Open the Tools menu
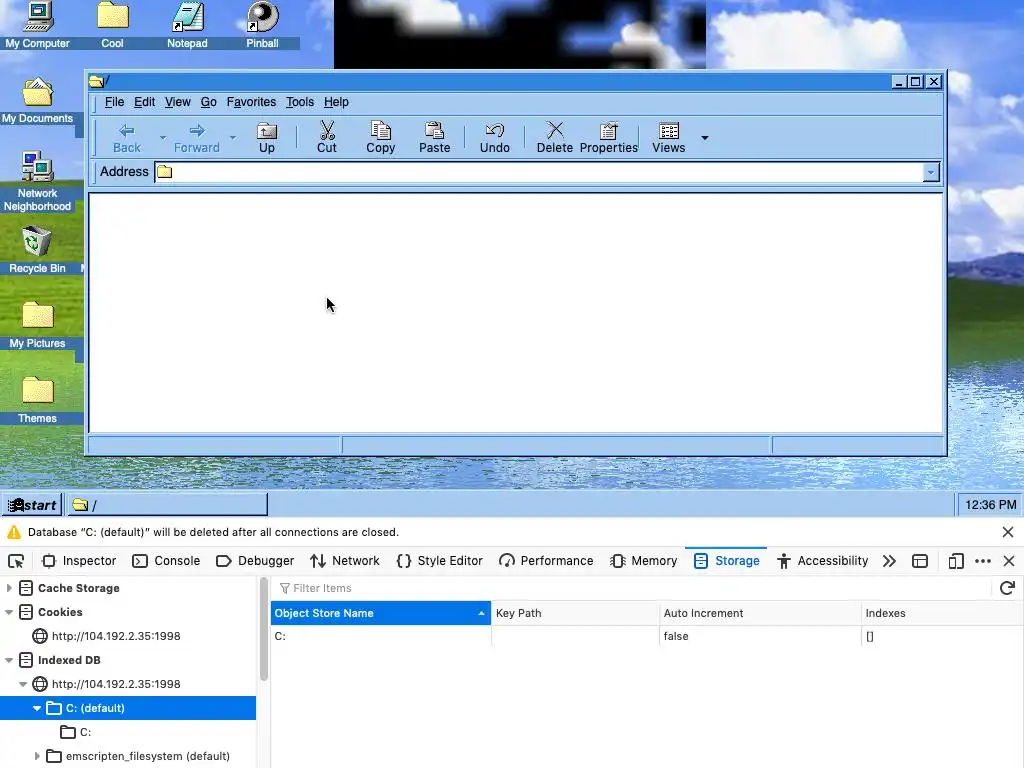The image size is (1024, 768). pyautogui.click(x=300, y=102)
